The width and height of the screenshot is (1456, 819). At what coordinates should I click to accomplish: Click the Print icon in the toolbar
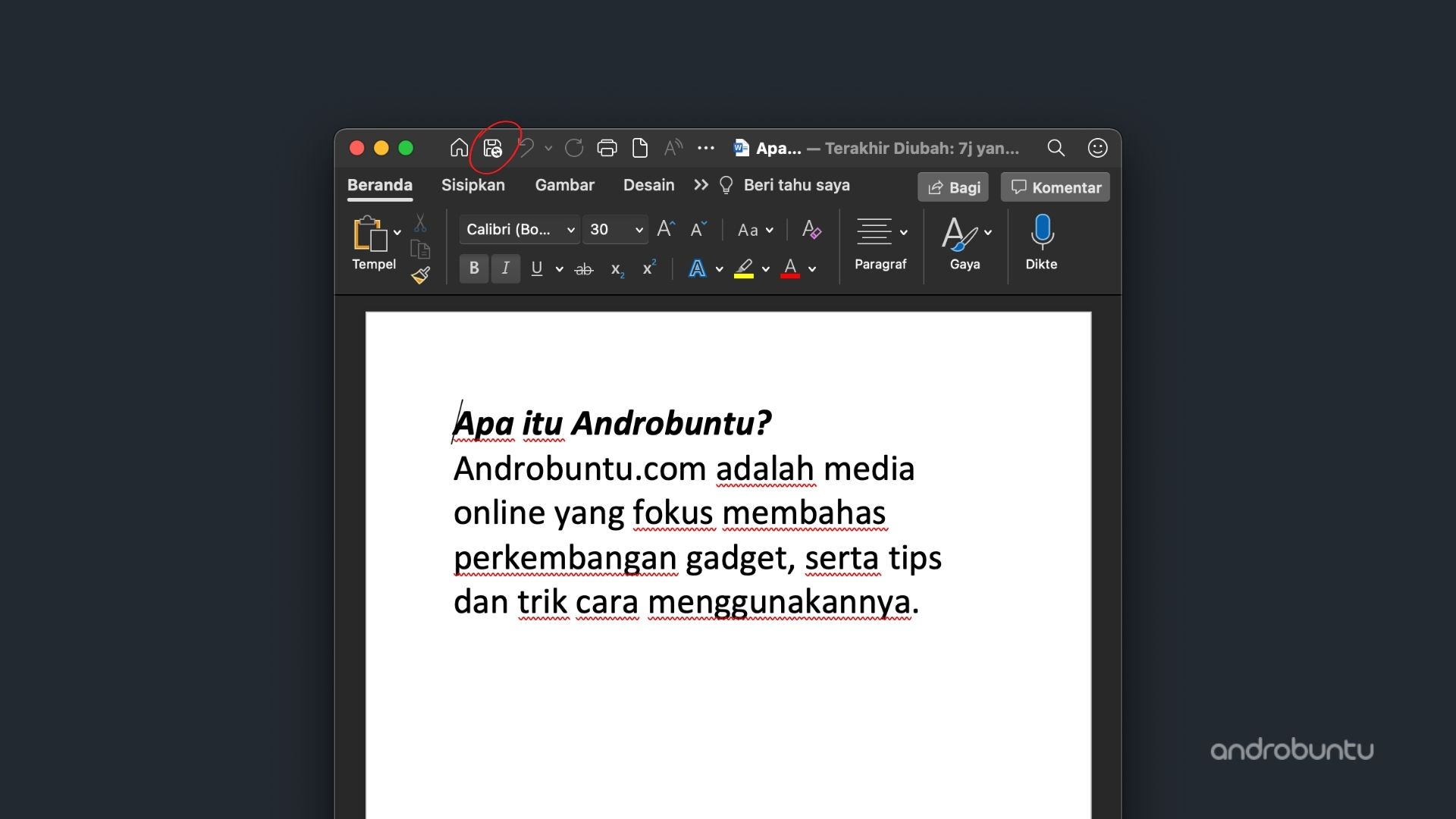coord(607,148)
